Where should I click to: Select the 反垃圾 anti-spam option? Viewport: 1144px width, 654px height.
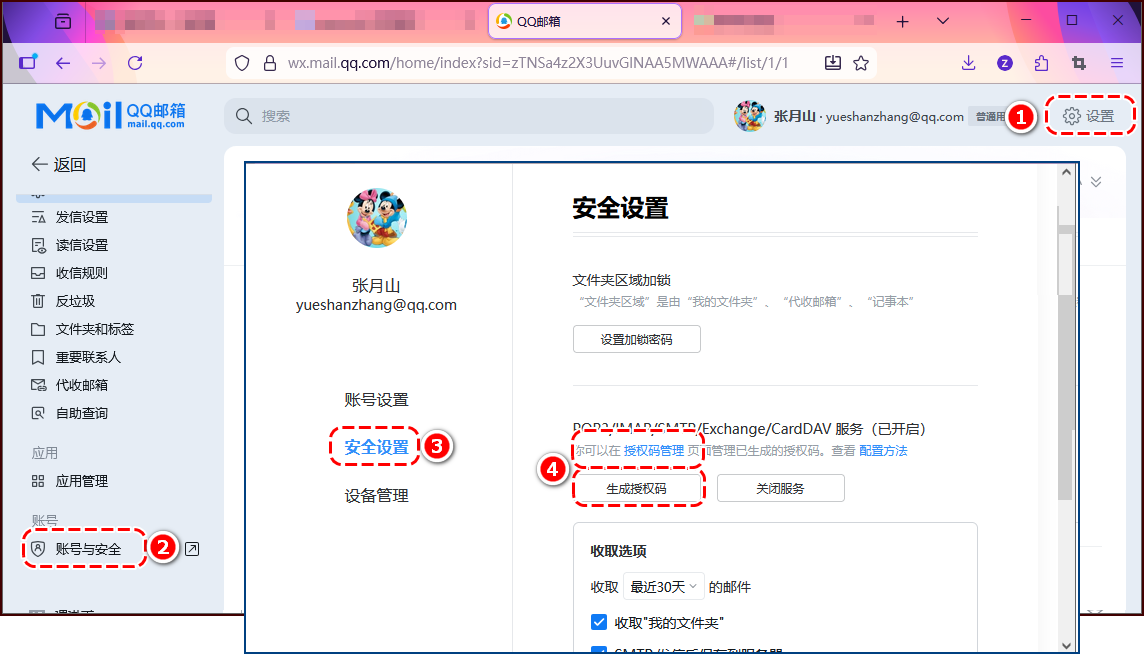point(76,300)
